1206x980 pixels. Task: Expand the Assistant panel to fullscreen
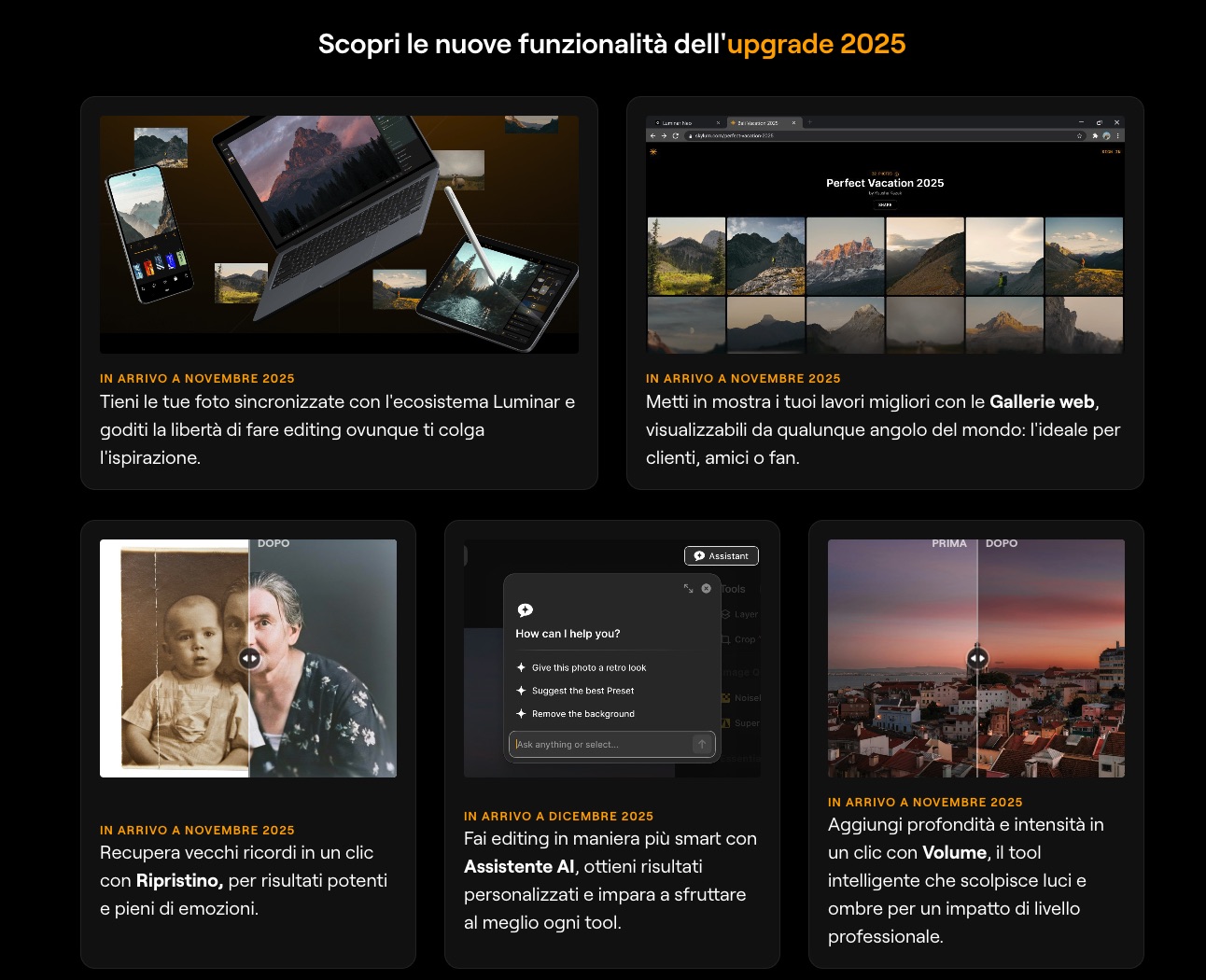point(689,589)
